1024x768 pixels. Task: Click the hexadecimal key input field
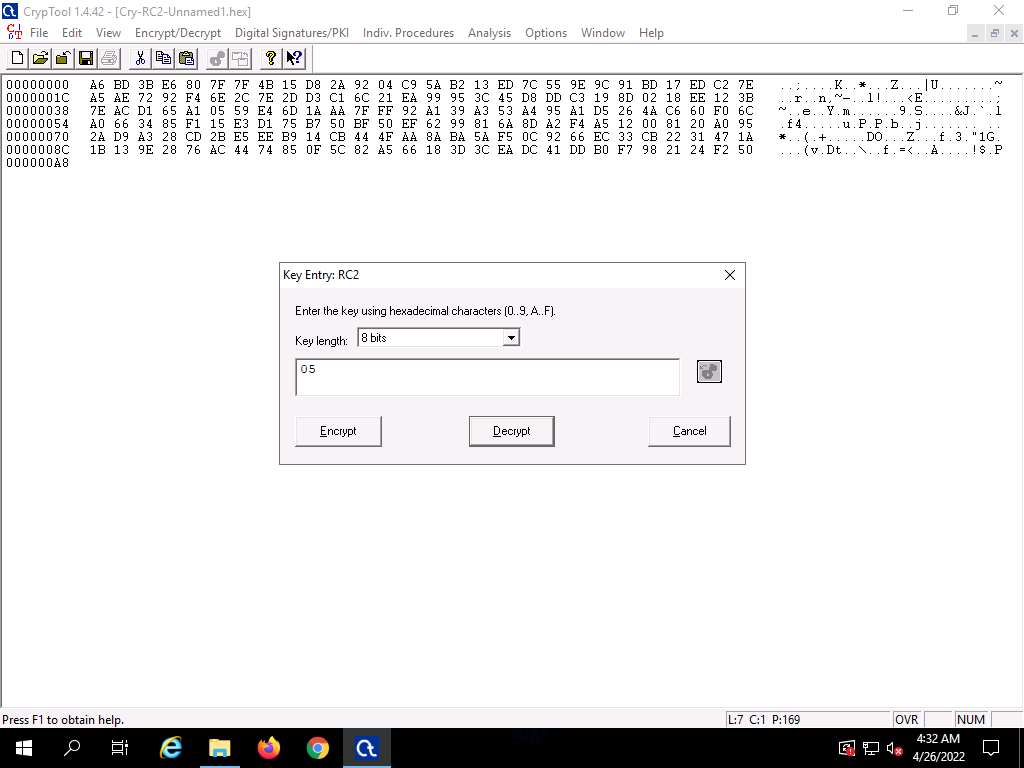pyautogui.click(x=487, y=377)
